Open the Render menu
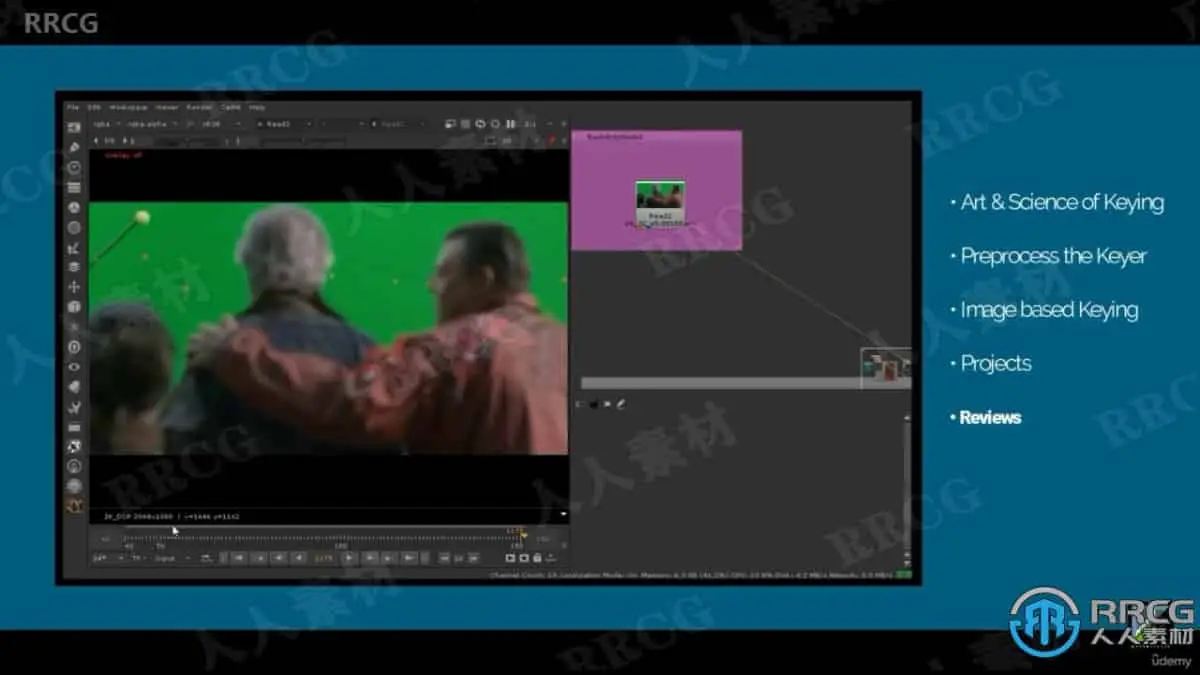 click(x=199, y=106)
